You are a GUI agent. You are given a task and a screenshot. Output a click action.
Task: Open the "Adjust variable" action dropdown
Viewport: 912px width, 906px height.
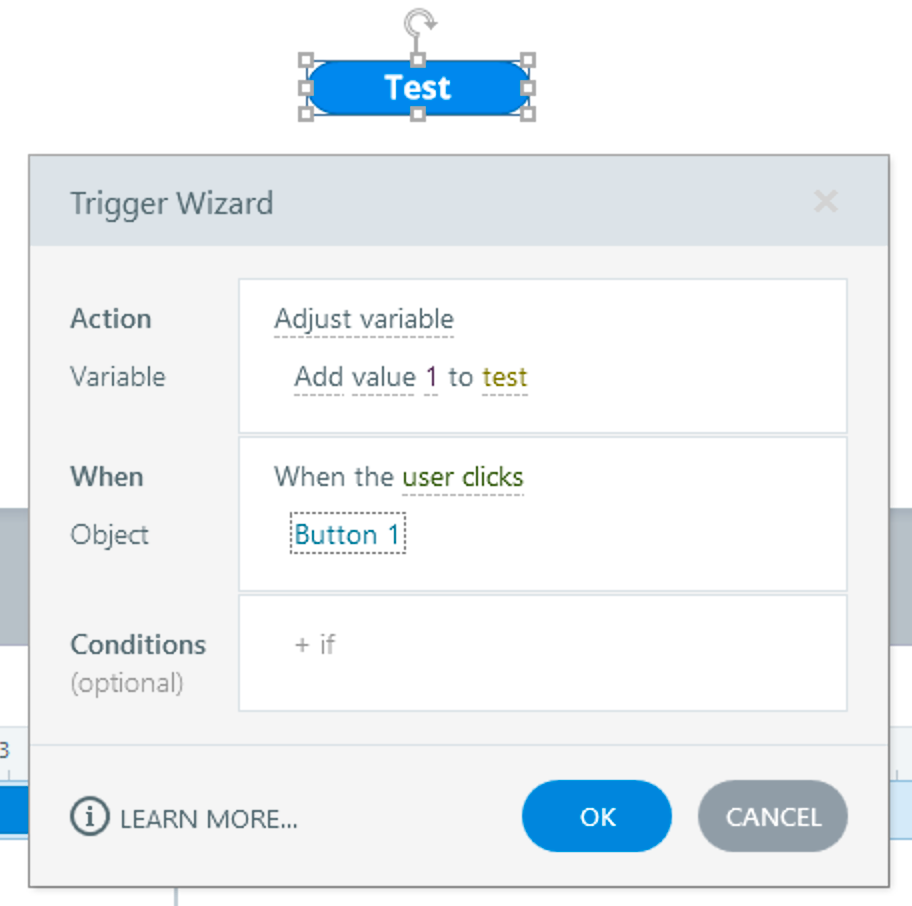(x=364, y=319)
